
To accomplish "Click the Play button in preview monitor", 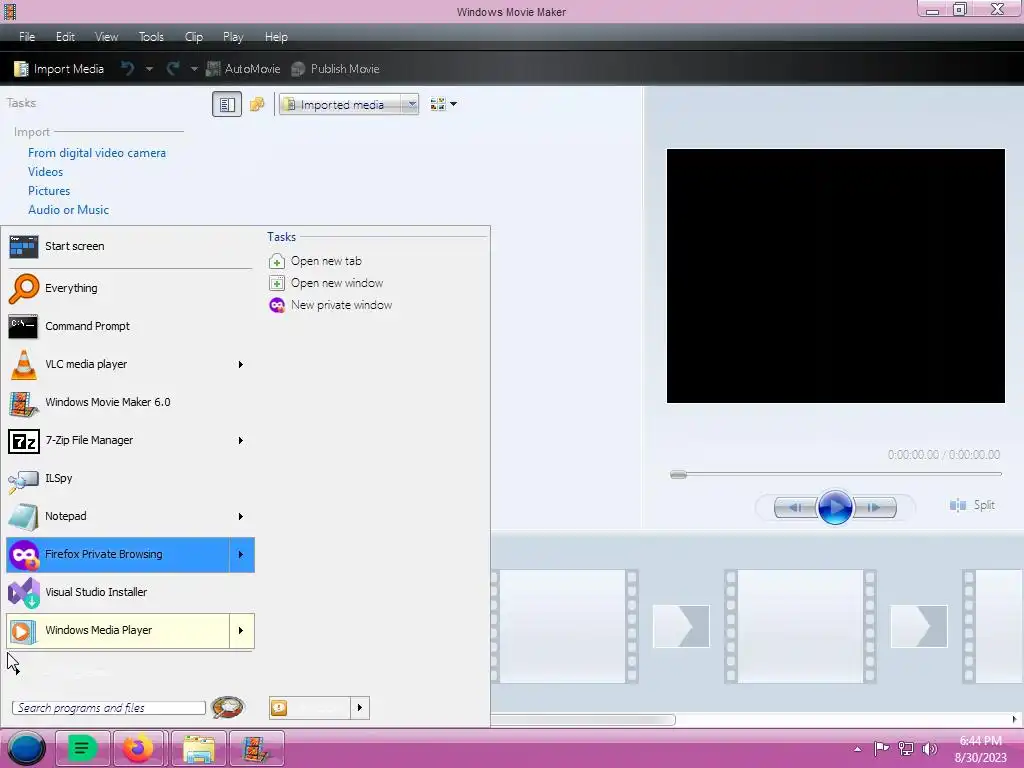I will click(x=835, y=507).
